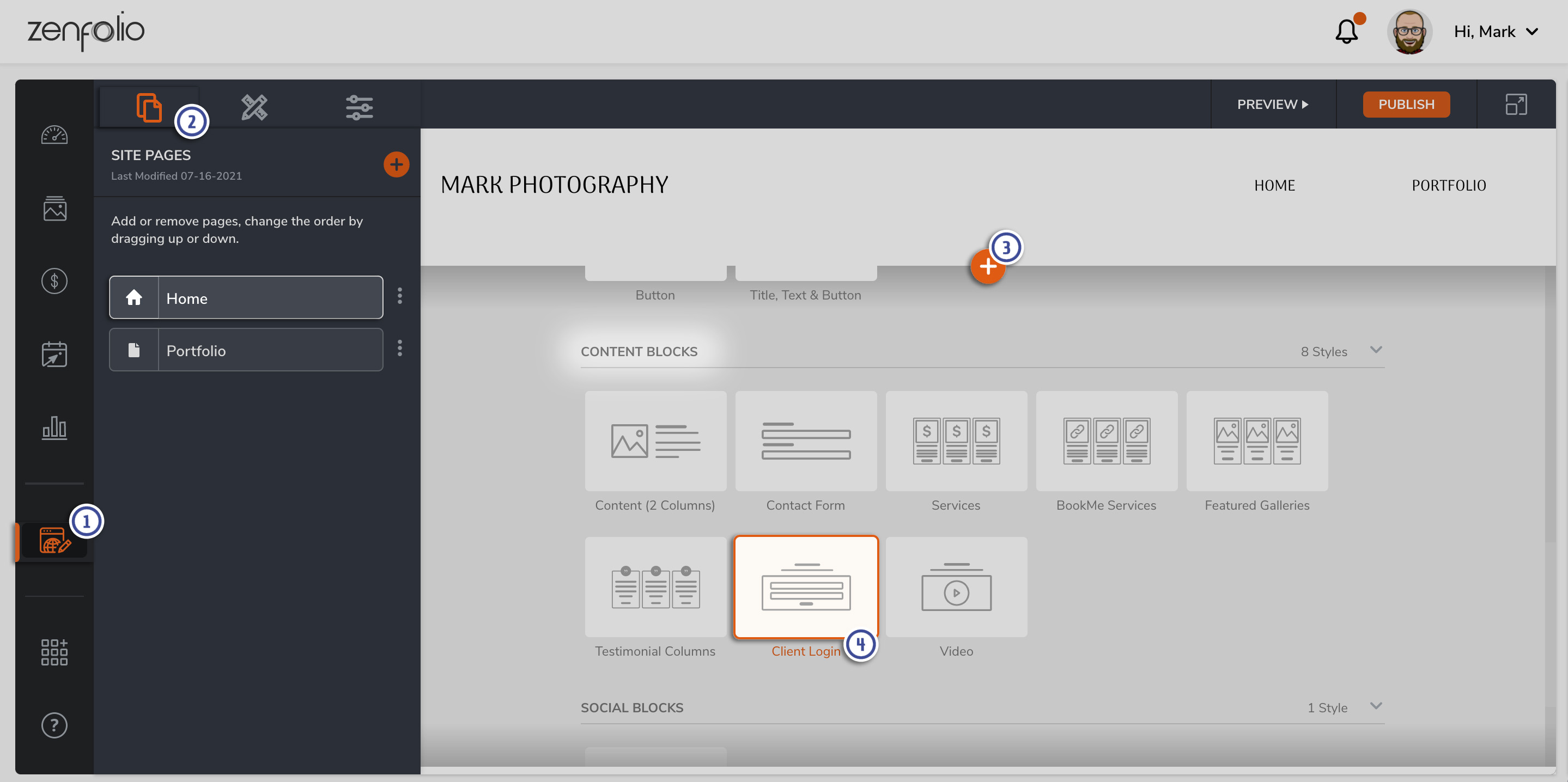
Task: Click the notifications bell icon
Action: pyautogui.click(x=1346, y=32)
